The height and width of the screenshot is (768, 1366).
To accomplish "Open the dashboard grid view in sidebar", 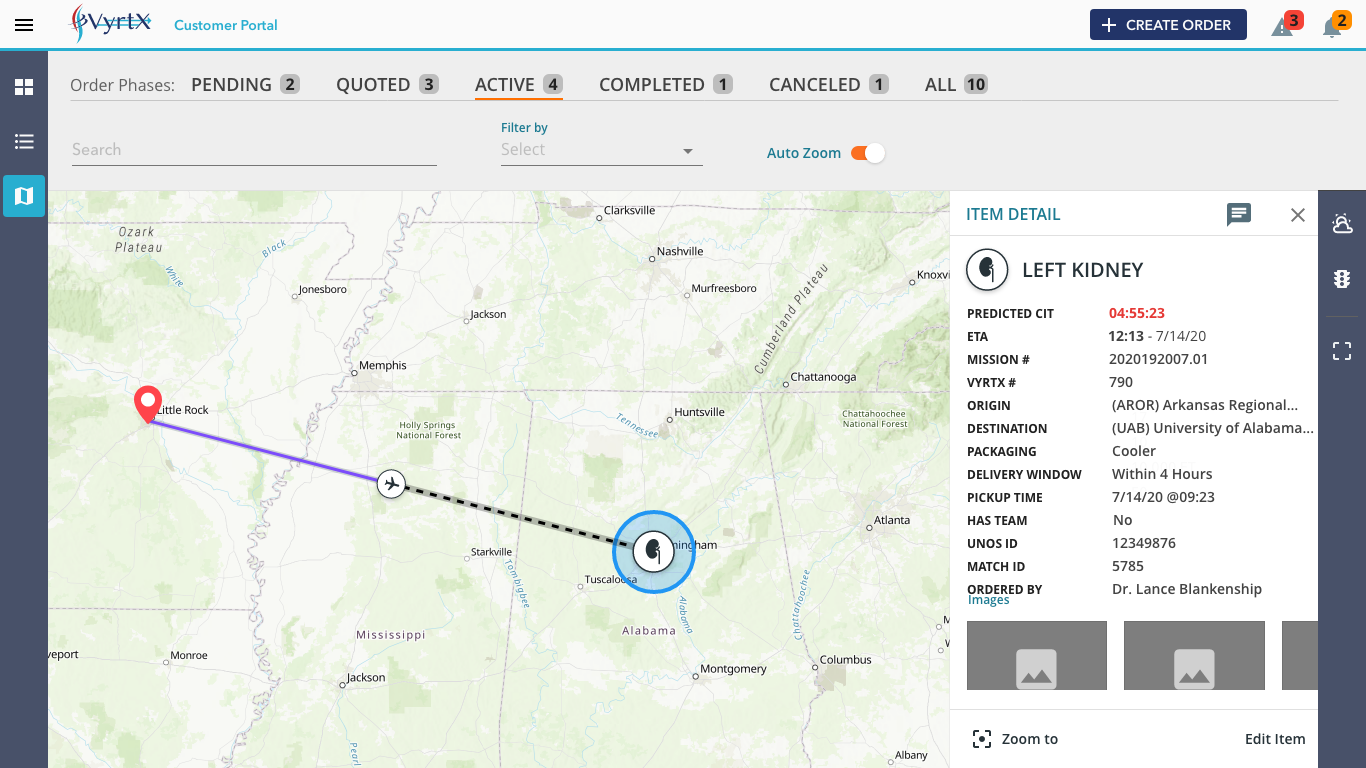I will click(x=24, y=87).
